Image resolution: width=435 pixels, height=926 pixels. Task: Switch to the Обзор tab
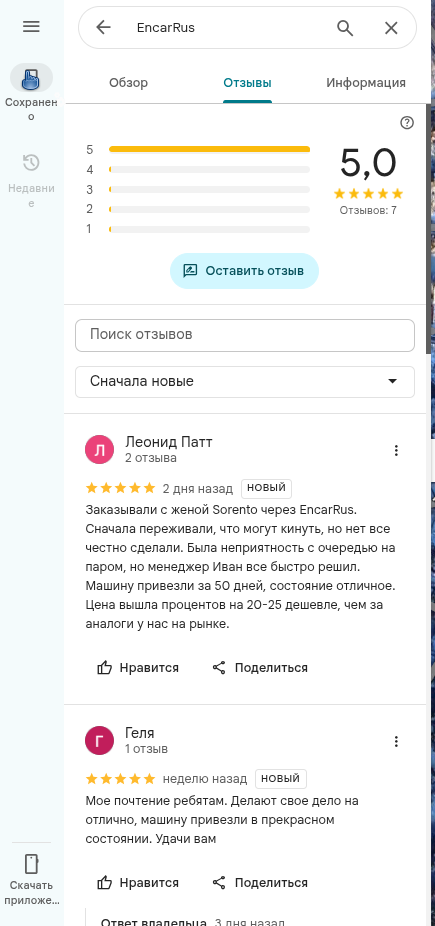click(x=128, y=83)
